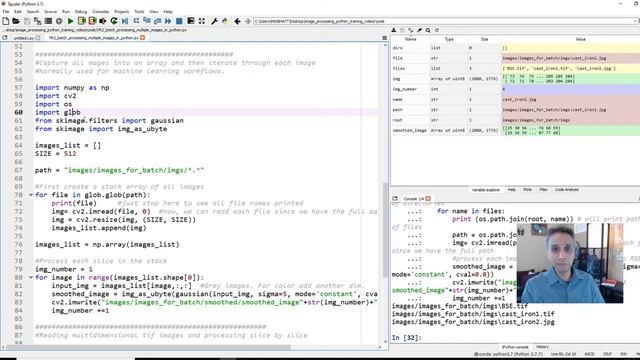Run the file with green play icon
The width and height of the screenshot is (640, 360).
pyautogui.click(x=71, y=21)
